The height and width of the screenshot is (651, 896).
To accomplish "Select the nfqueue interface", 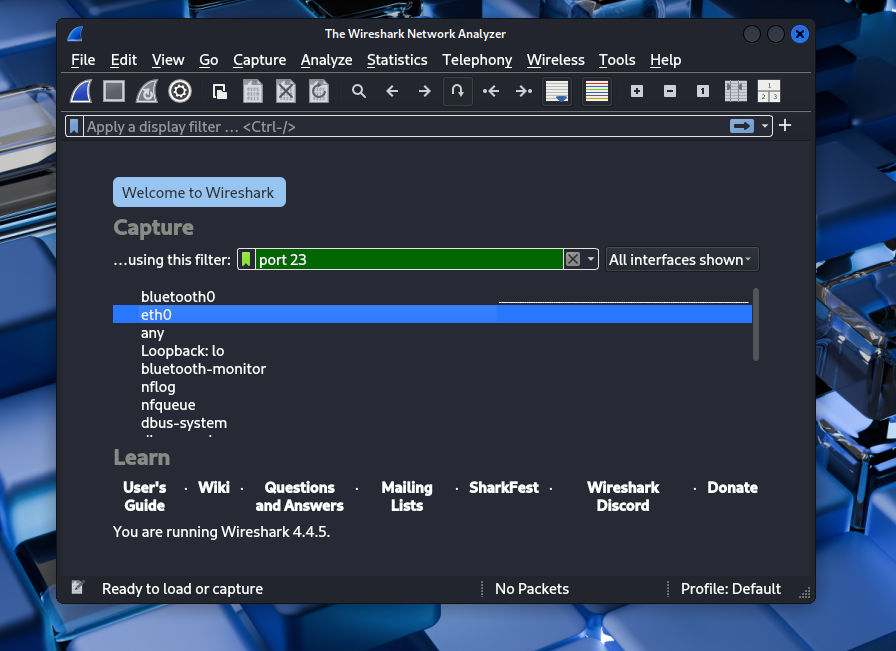I will tap(169, 405).
